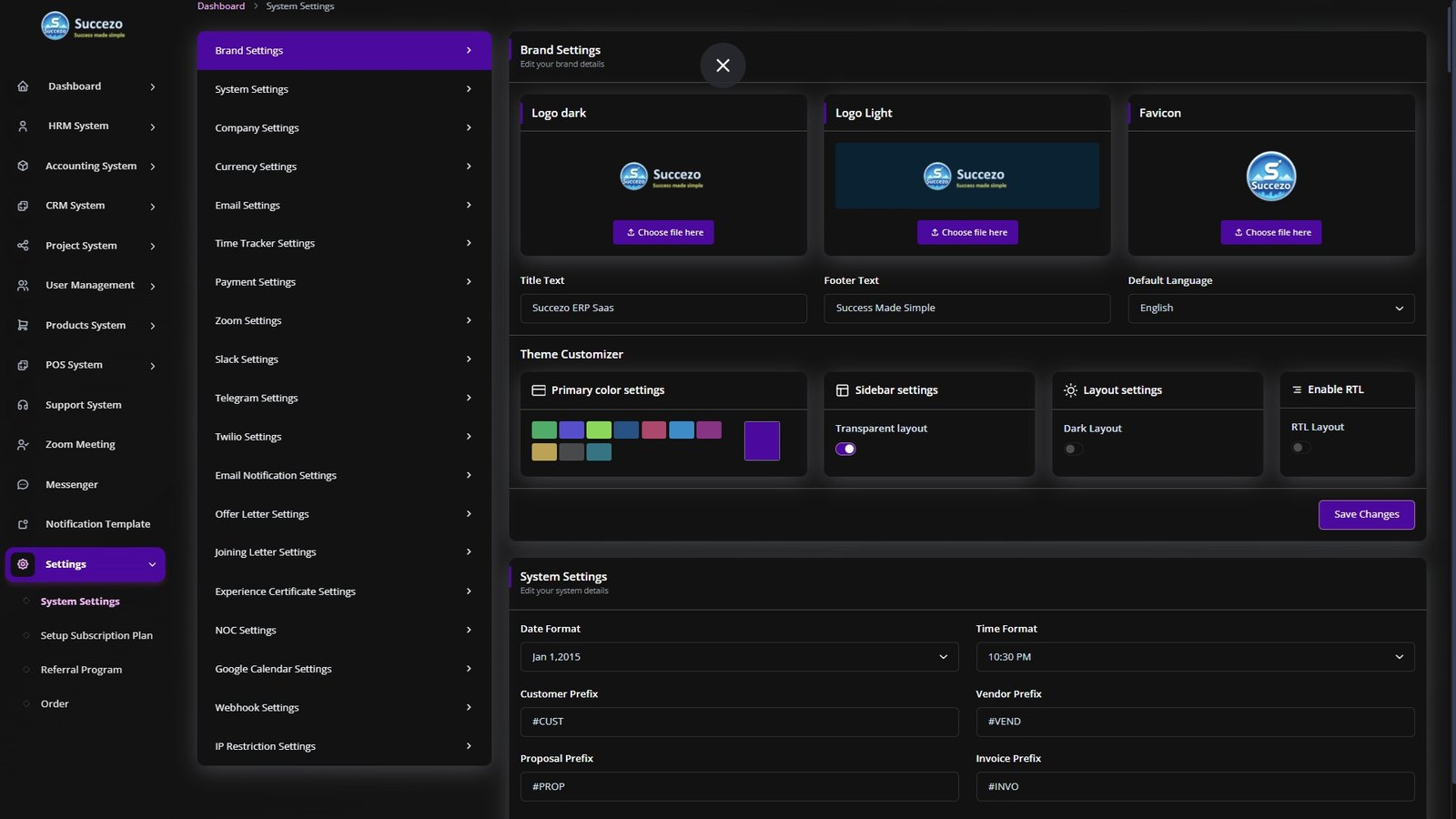The height and width of the screenshot is (819, 1456).
Task: Select the teal primary color swatch
Action: point(599,451)
